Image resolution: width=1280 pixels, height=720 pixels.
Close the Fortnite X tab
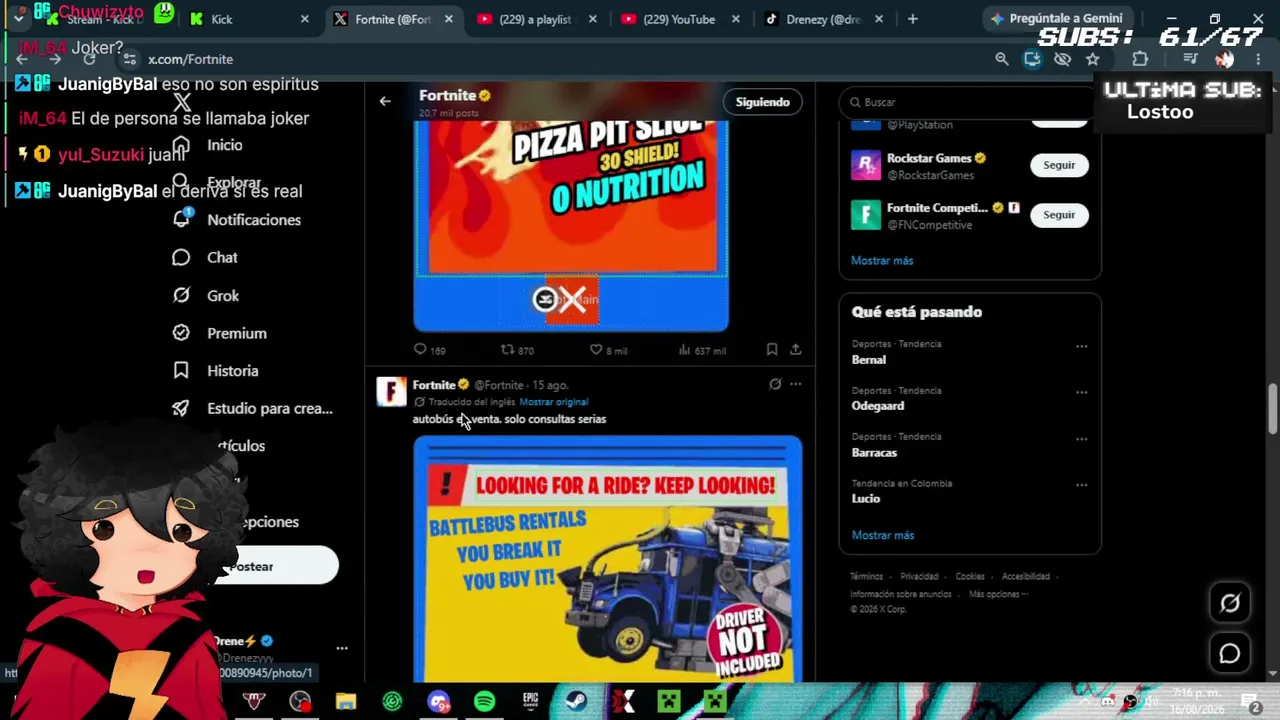(x=449, y=19)
